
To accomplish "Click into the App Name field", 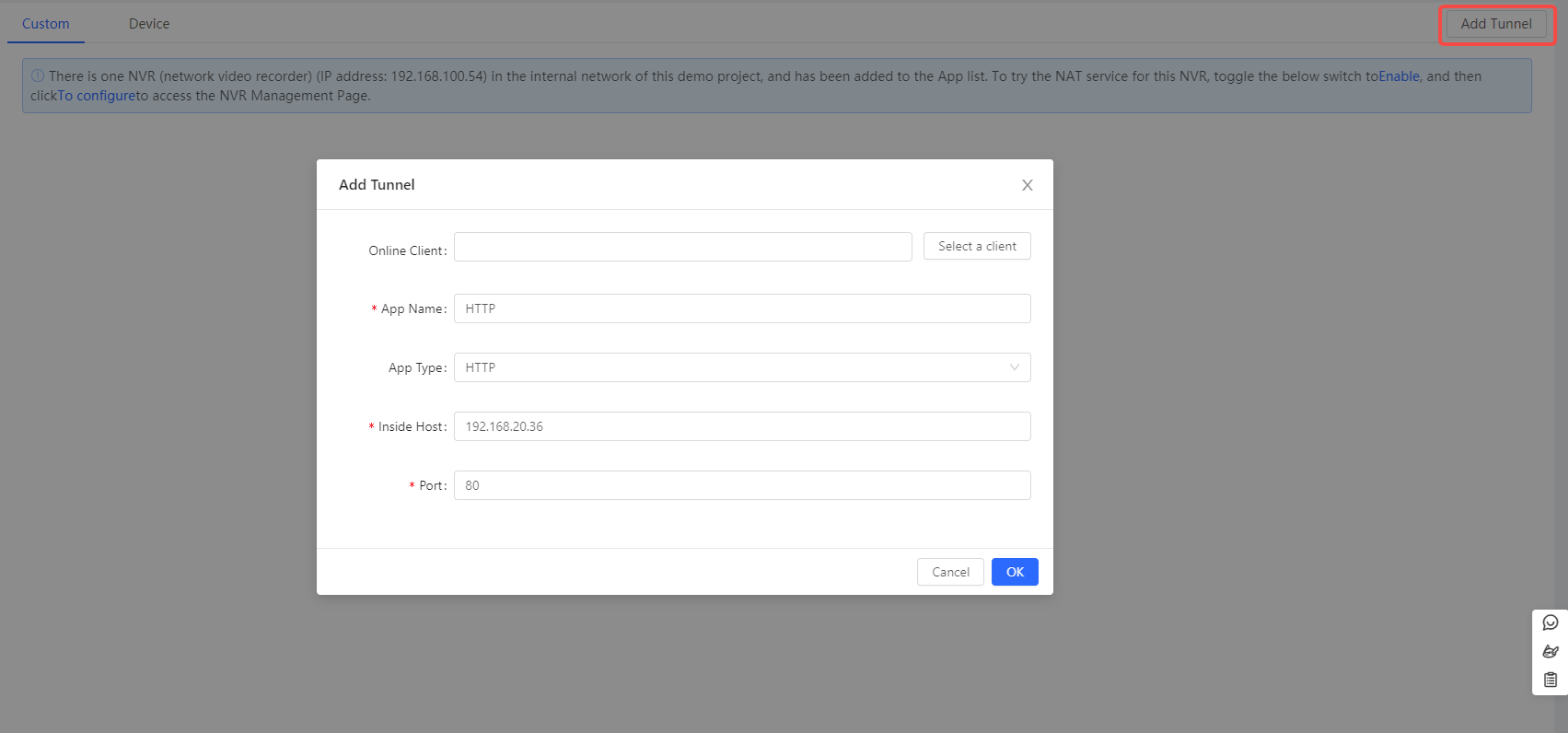I will pos(741,308).
